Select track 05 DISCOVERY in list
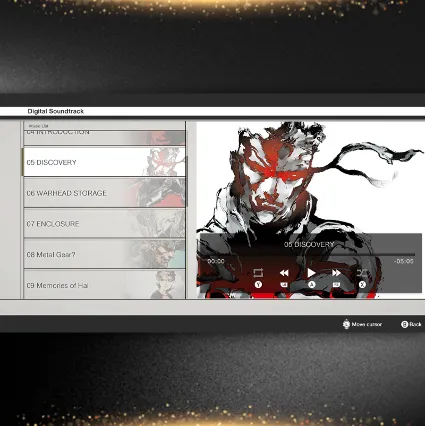 tap(104, 162)
